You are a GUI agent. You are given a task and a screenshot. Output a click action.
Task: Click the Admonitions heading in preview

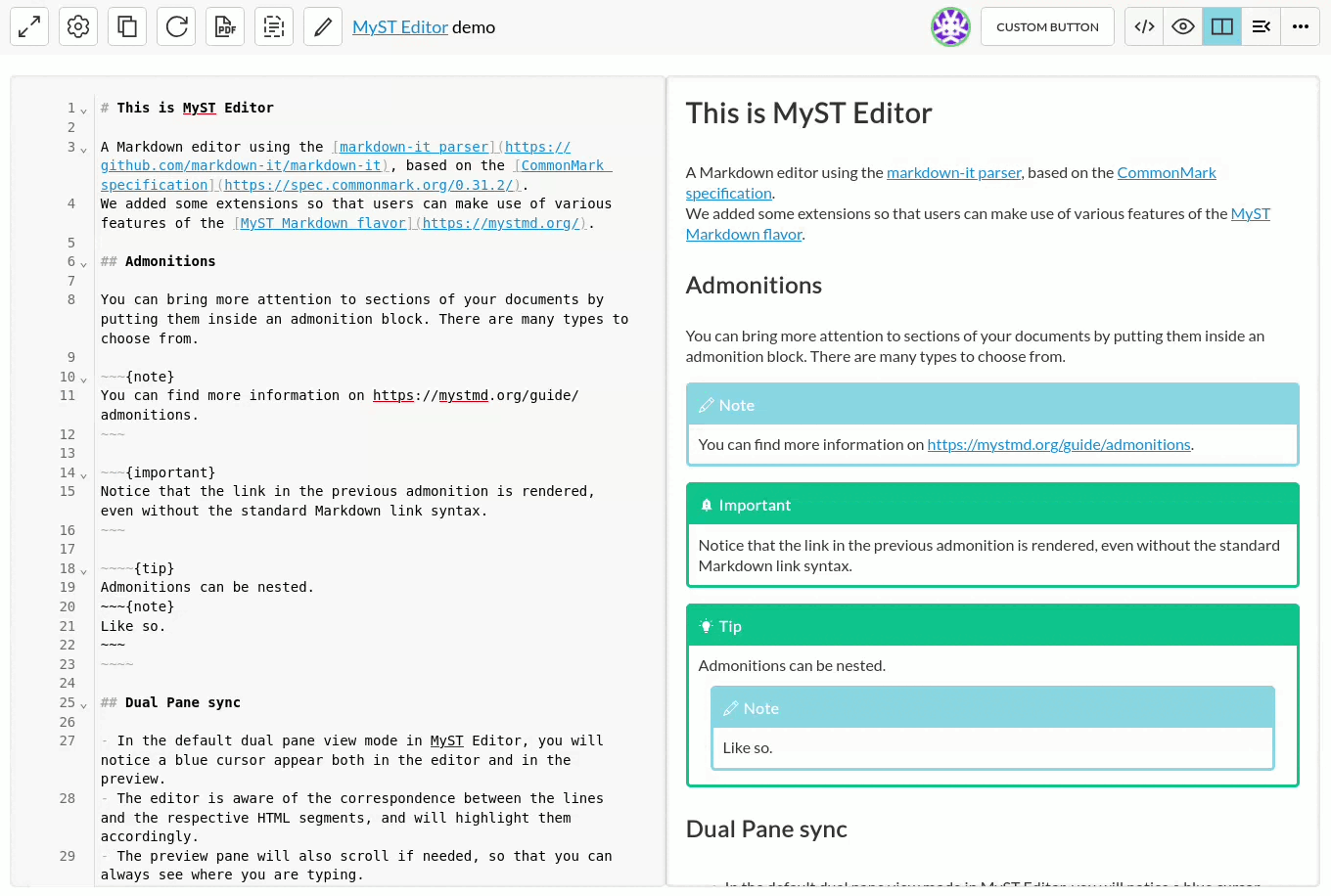point(754,286)
